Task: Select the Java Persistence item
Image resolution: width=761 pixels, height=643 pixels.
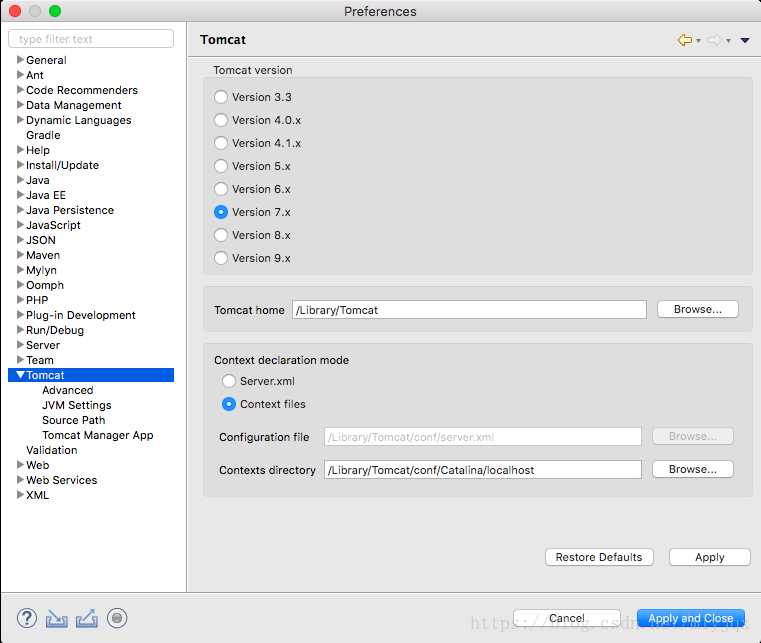Action: pyautogui.click(x=70, y=210)
